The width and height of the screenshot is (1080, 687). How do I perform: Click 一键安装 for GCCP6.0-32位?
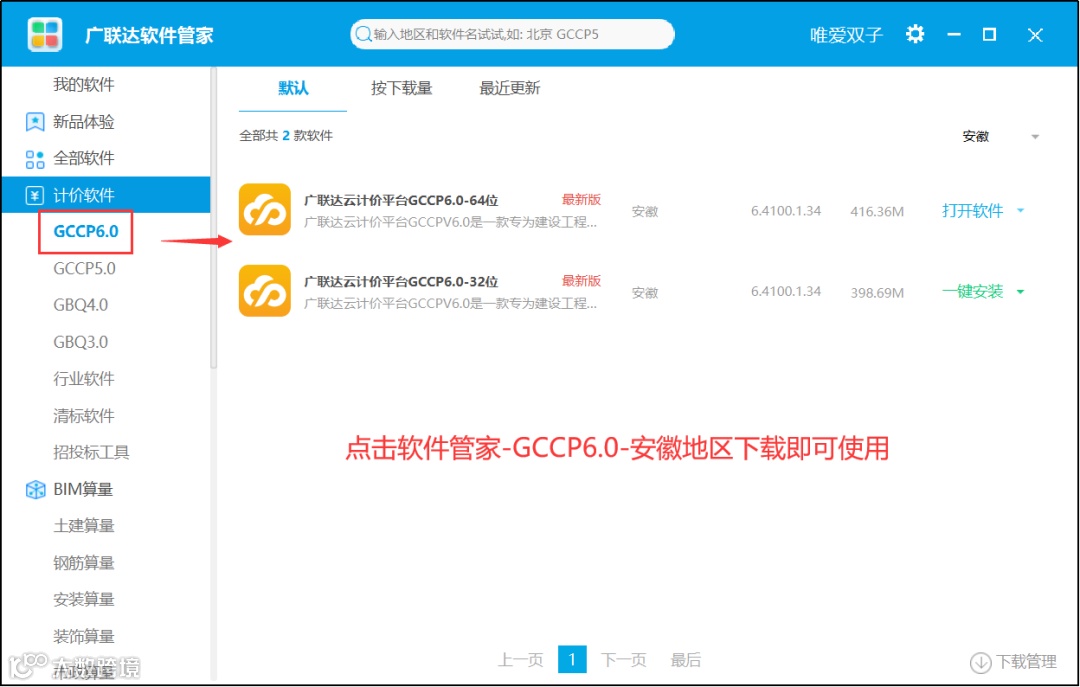coord(973,292)
